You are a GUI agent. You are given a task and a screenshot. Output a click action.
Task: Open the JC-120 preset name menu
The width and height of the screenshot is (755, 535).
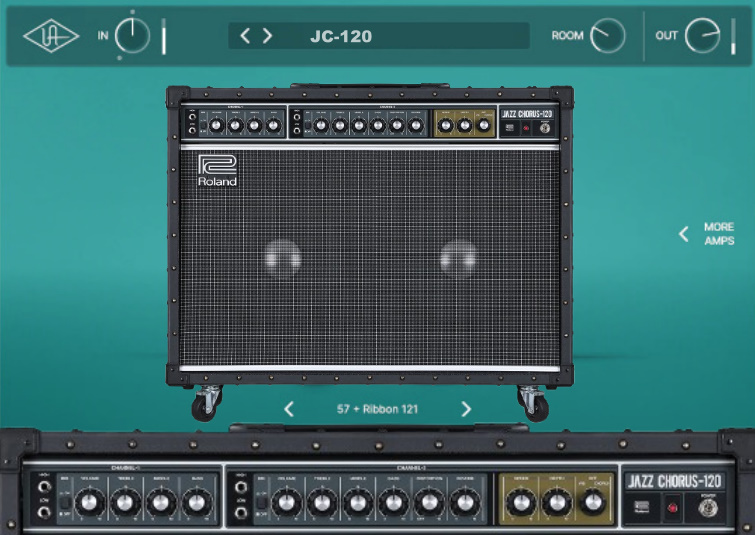pyautogui.click(x=341, y=37)
